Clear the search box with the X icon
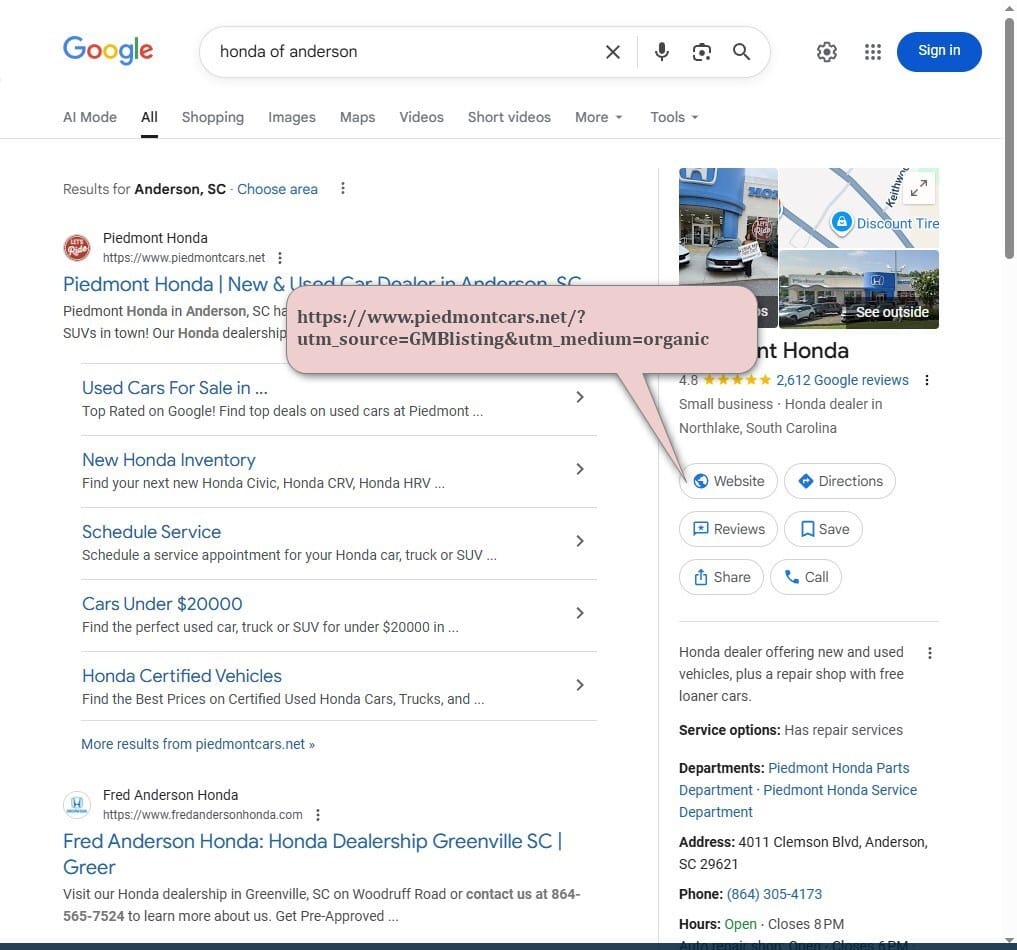The width and height of the screenshot is (1017, 950). pyautogui.click(x=612, y=52)
